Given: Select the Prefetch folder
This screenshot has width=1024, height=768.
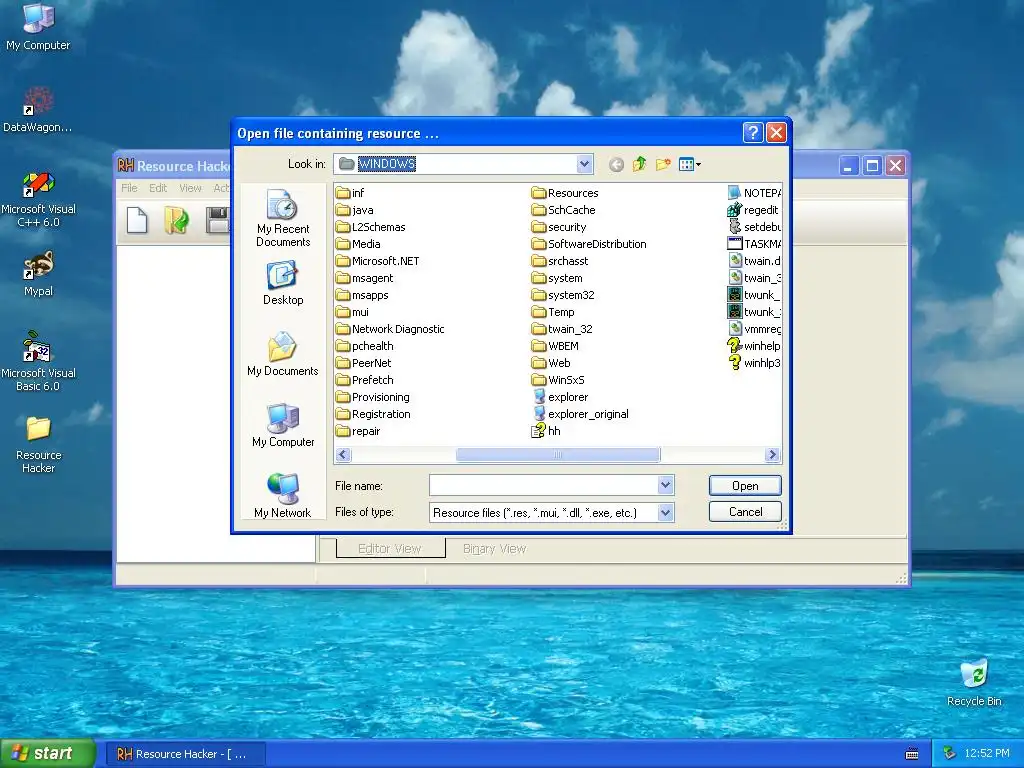Looking at the screenshot, I should (364, 379).
